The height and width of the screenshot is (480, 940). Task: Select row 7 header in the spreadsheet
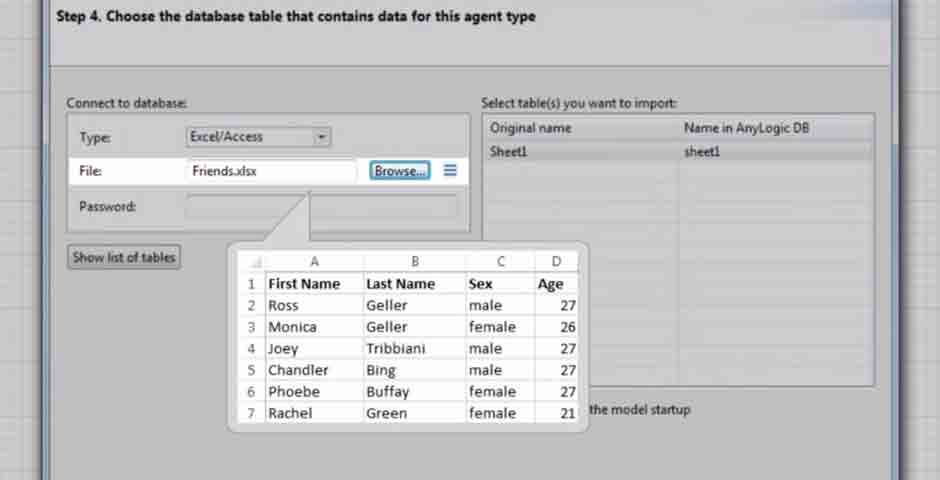coord(252,413)
